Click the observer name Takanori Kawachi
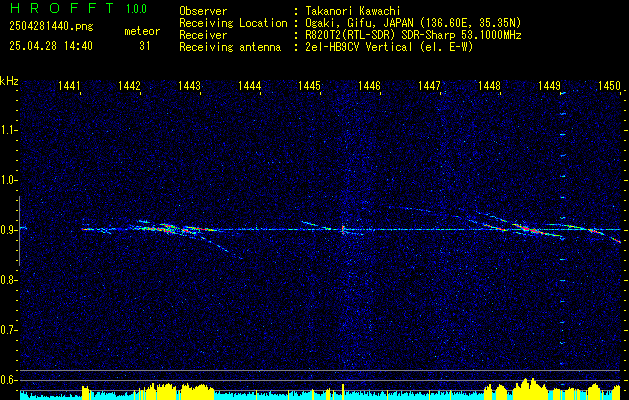 coord(351,11)
